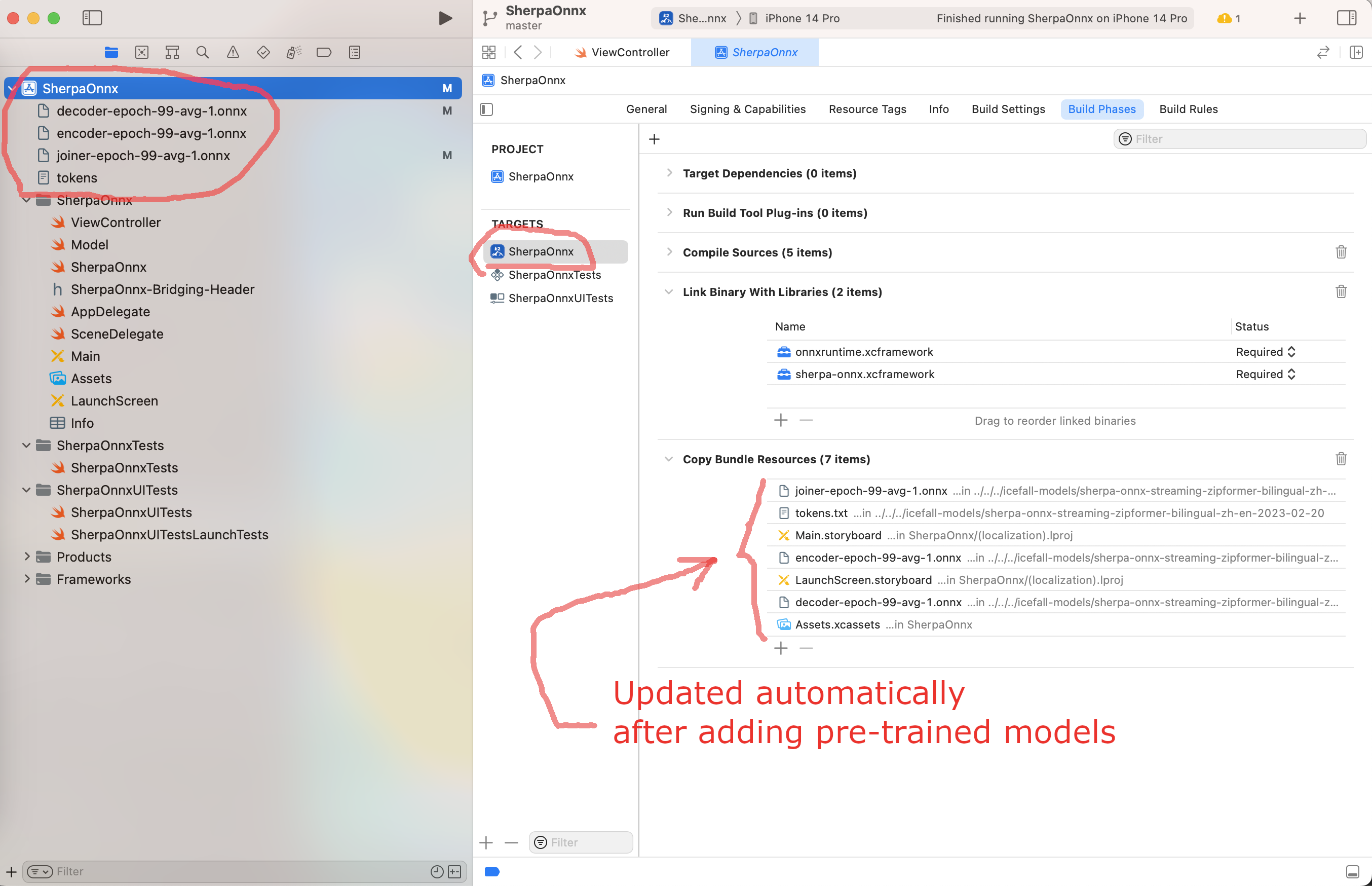This screenshot has height=886, width=1372.
Task: Toggle the left navigator sidebar
Action: (x=92, y=18)
